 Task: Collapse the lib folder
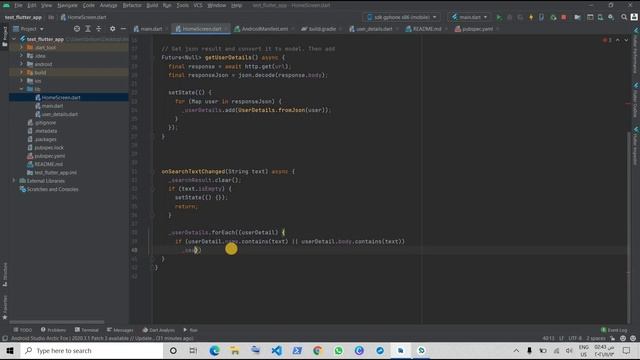click(x=22, y=89)
